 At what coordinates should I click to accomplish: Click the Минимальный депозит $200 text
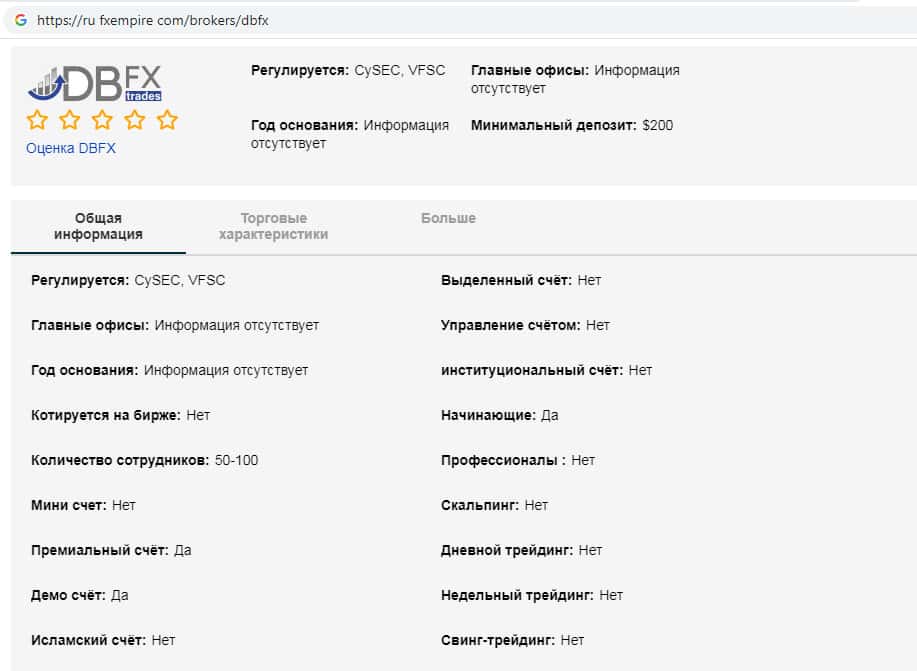coord(571,126)
